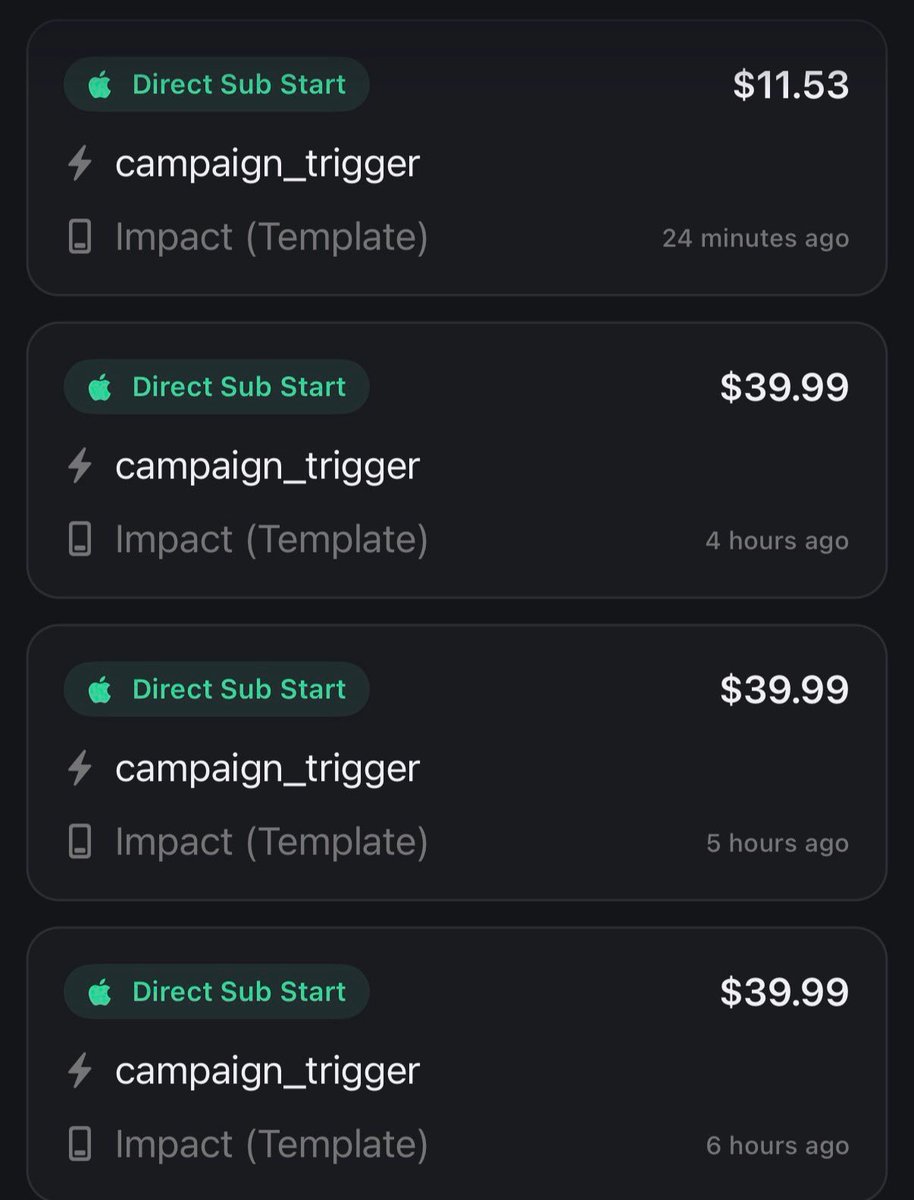914x1200 pixels.
Task: Click Apple icon in the 5 hours ago card
Action: 99,689
